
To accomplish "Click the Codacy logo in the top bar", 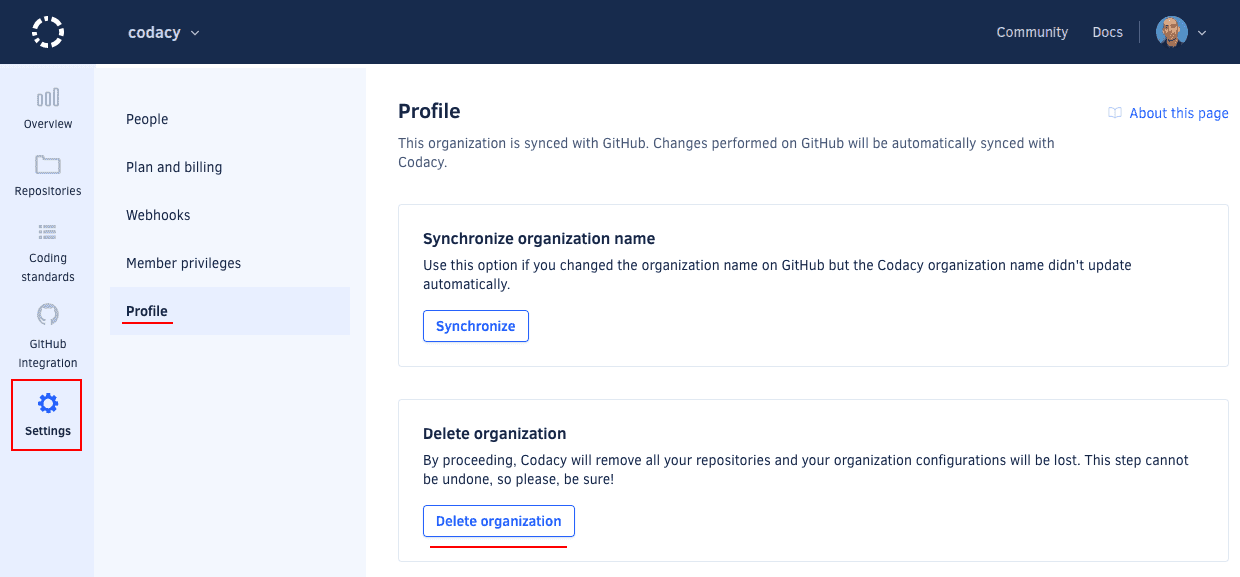I will click(47, 31).
